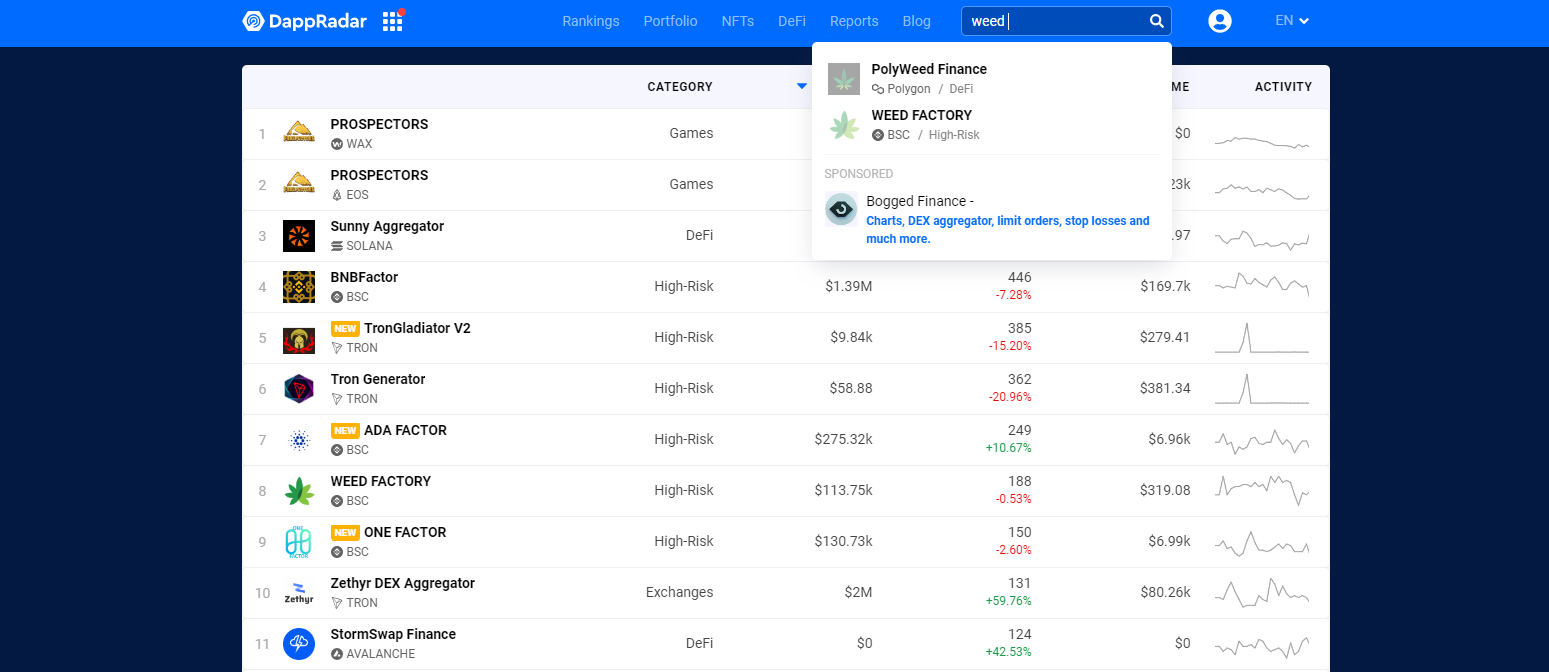
Task: Click the ACTIVITY column header
Action: 1283,87
